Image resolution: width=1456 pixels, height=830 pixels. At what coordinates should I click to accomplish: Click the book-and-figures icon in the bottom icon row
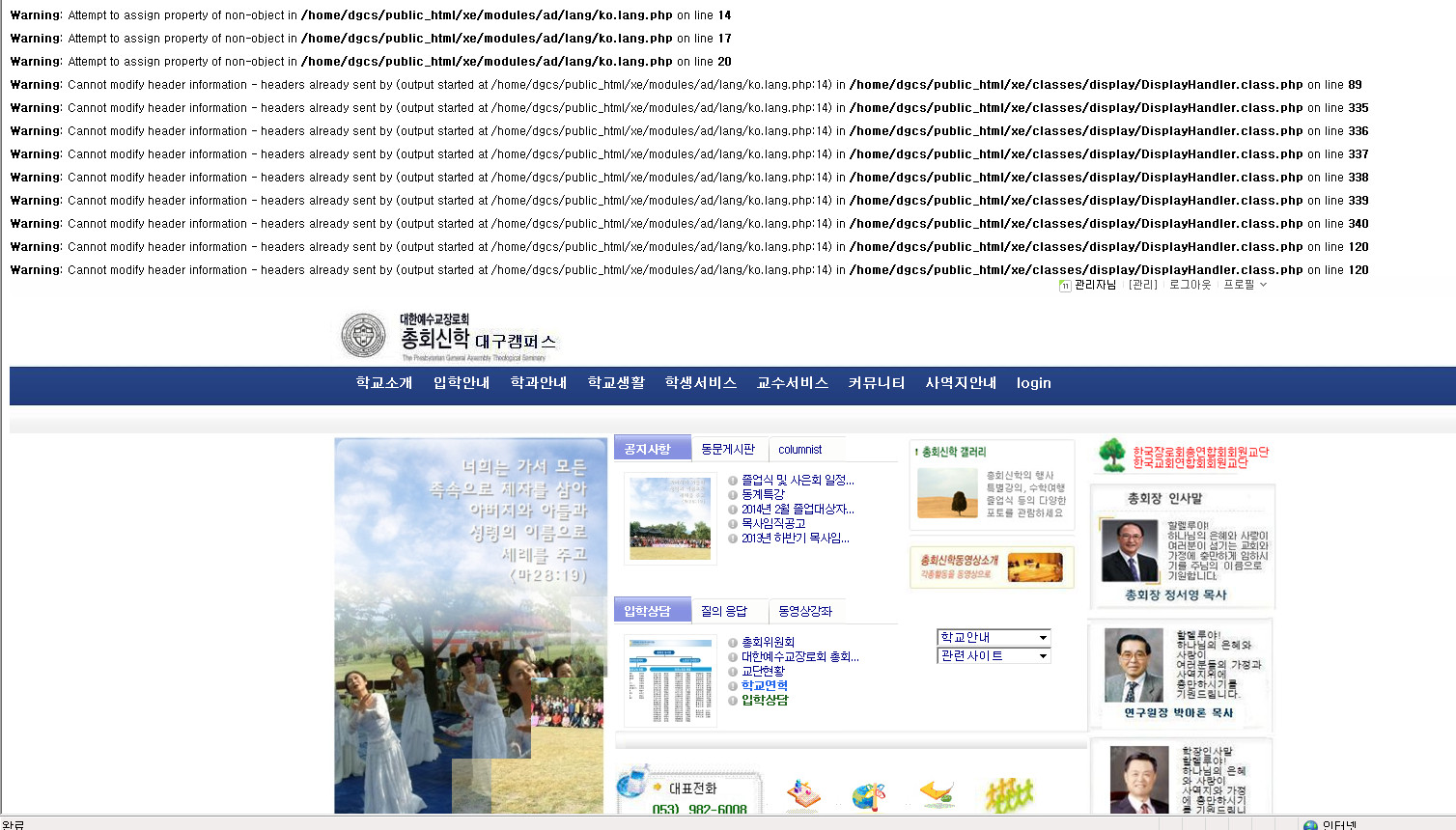tap(801, 793)
